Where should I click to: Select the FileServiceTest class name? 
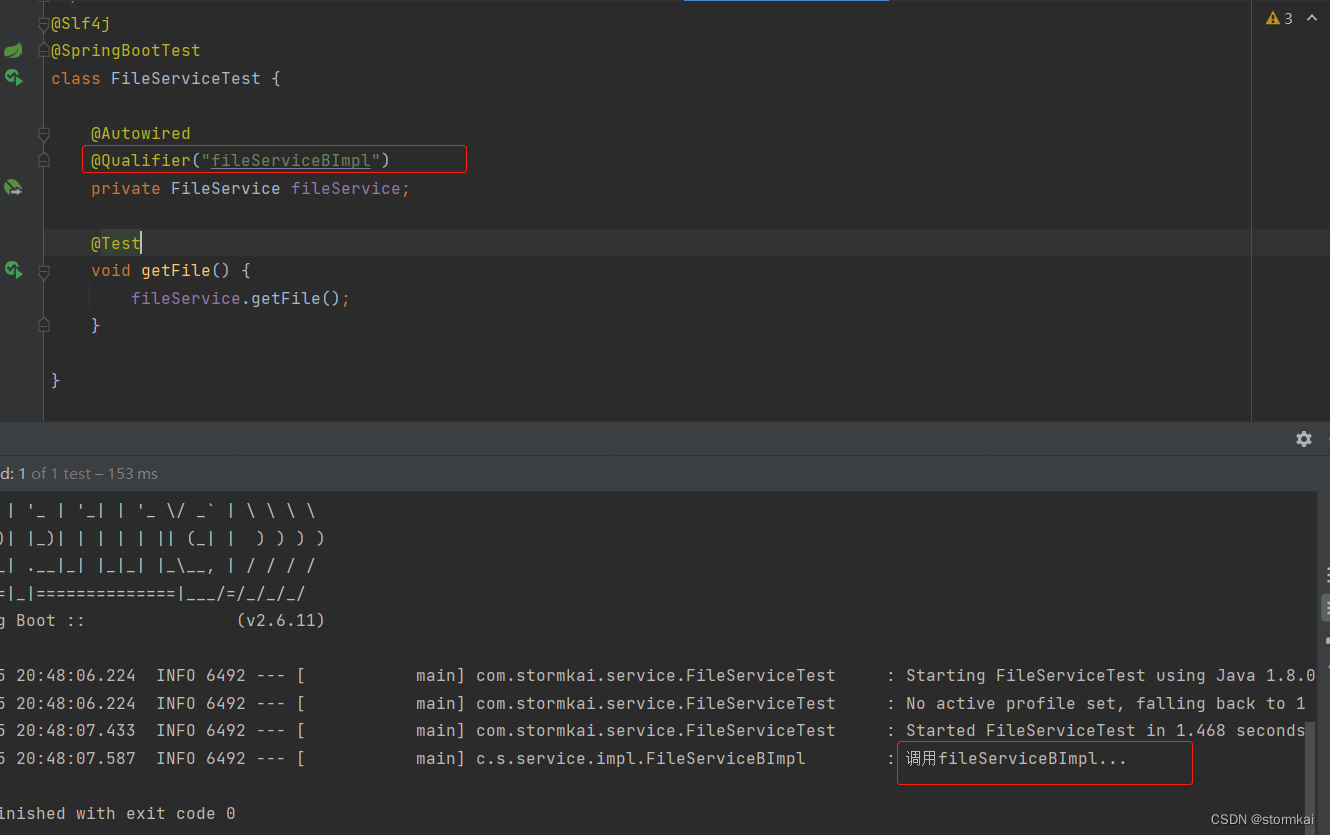pos(186,78)
